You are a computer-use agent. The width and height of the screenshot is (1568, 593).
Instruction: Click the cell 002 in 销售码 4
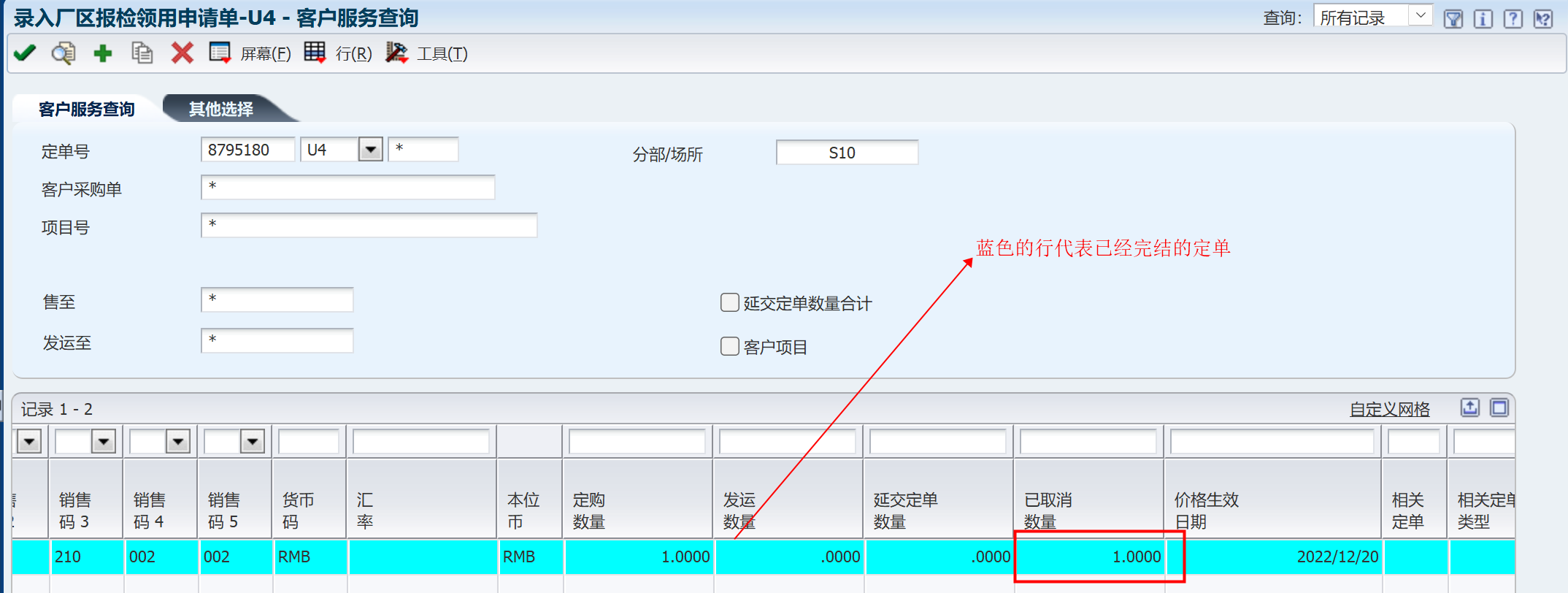point(161,556)
